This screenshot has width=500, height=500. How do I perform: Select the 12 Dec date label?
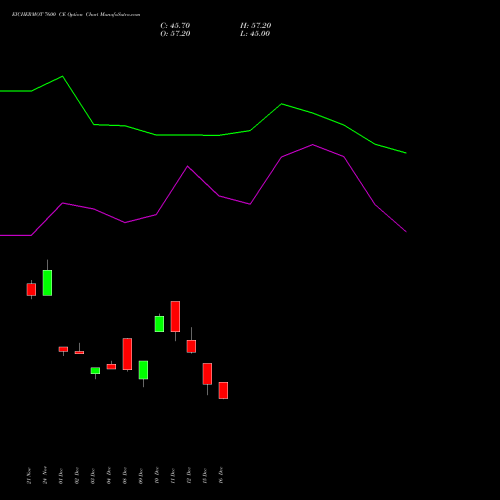189,476
